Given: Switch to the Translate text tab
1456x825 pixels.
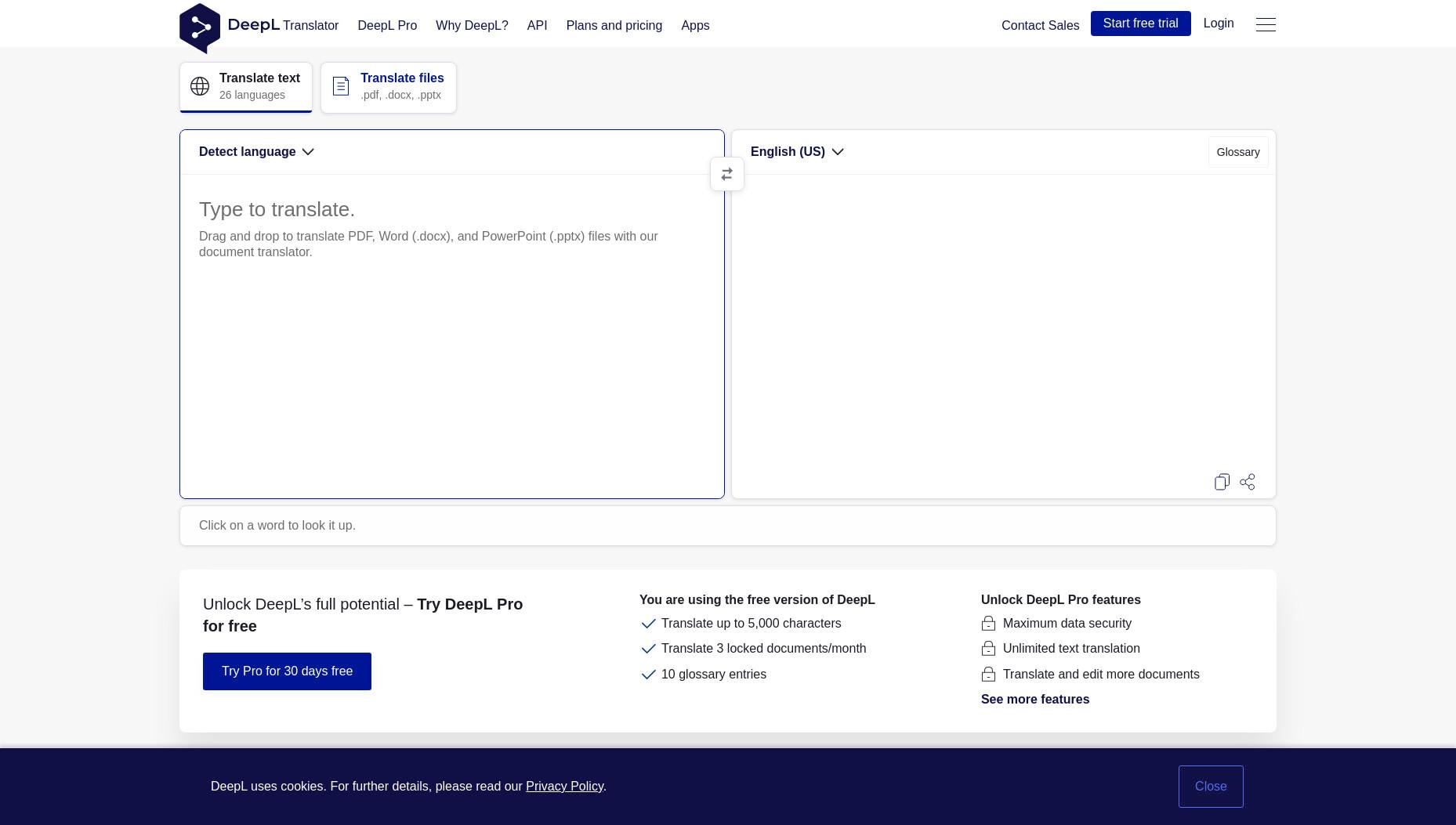Looking at the screenshot, I should coord(246,87).
